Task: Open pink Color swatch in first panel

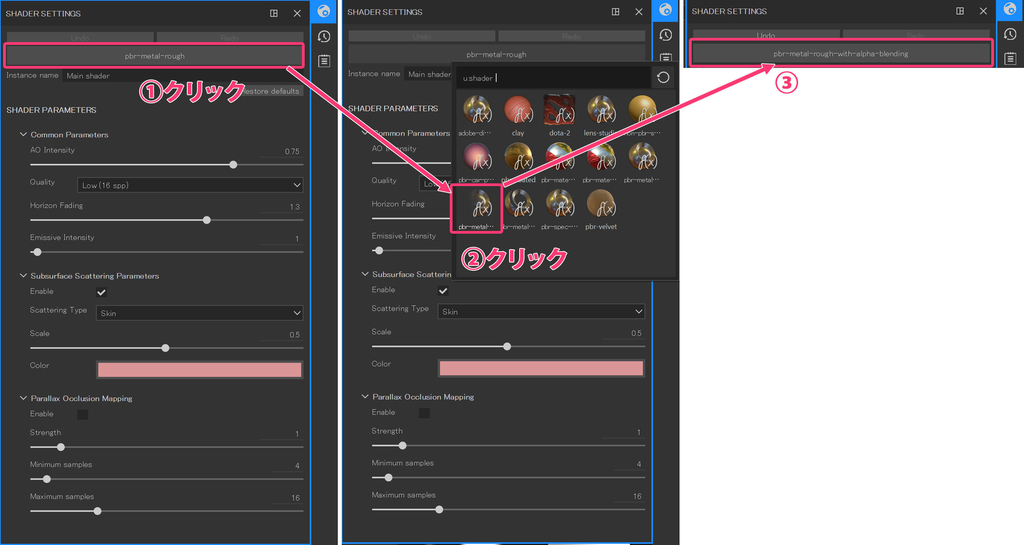Action: [x=199, y=370]
